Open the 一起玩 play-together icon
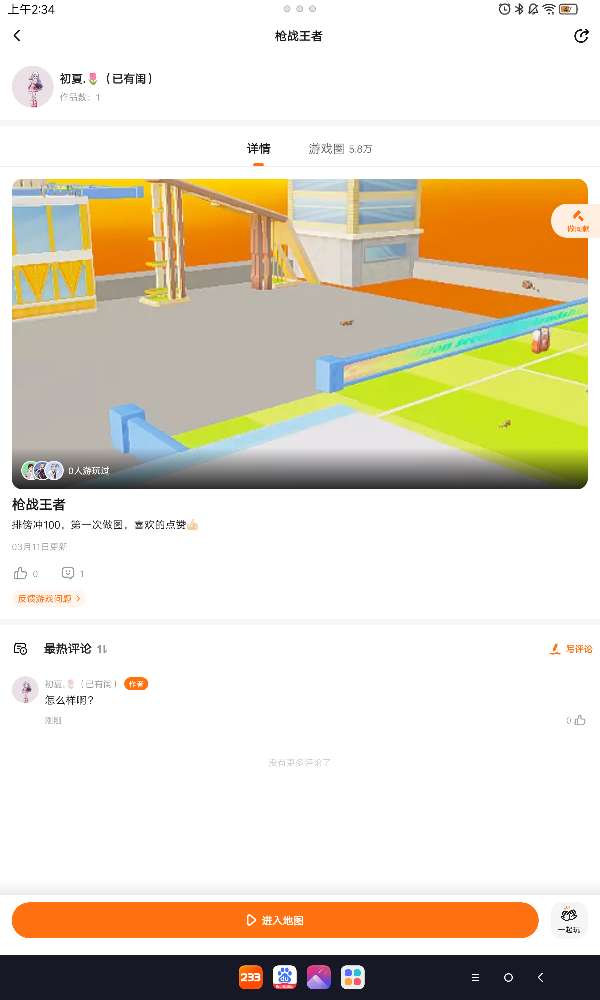The height and width of the screenshot is (1000, 600). 569,920
